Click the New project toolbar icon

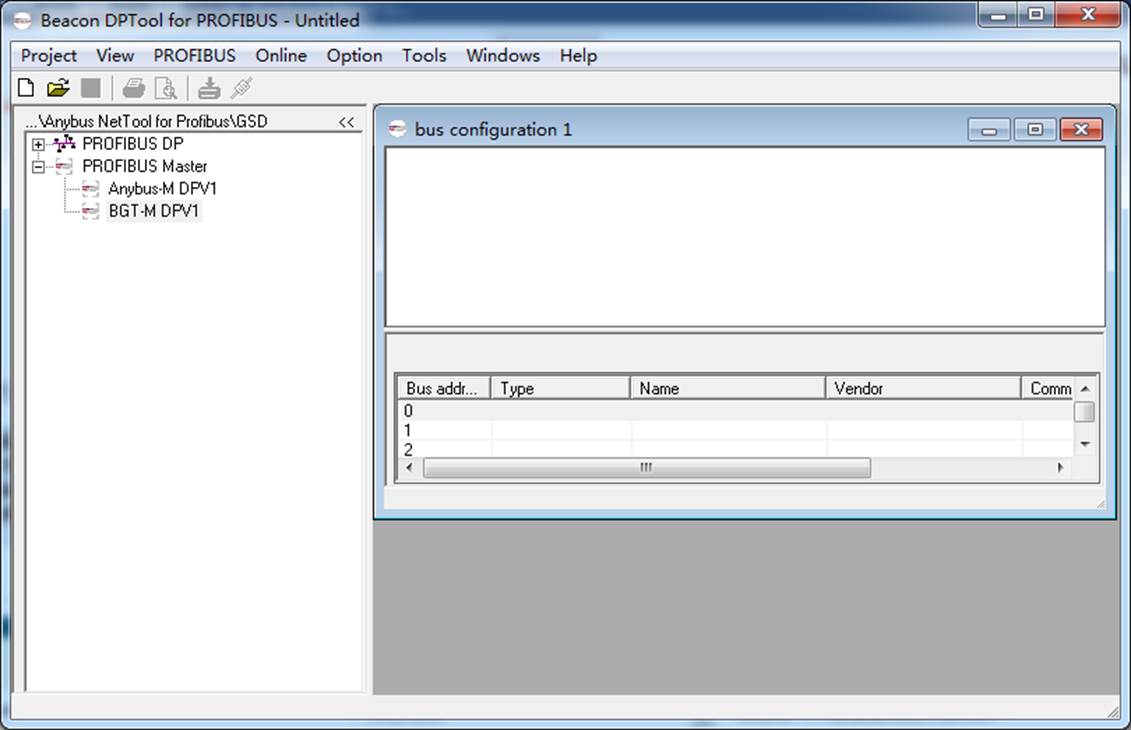pyautogui.click(x=26, y=88)
